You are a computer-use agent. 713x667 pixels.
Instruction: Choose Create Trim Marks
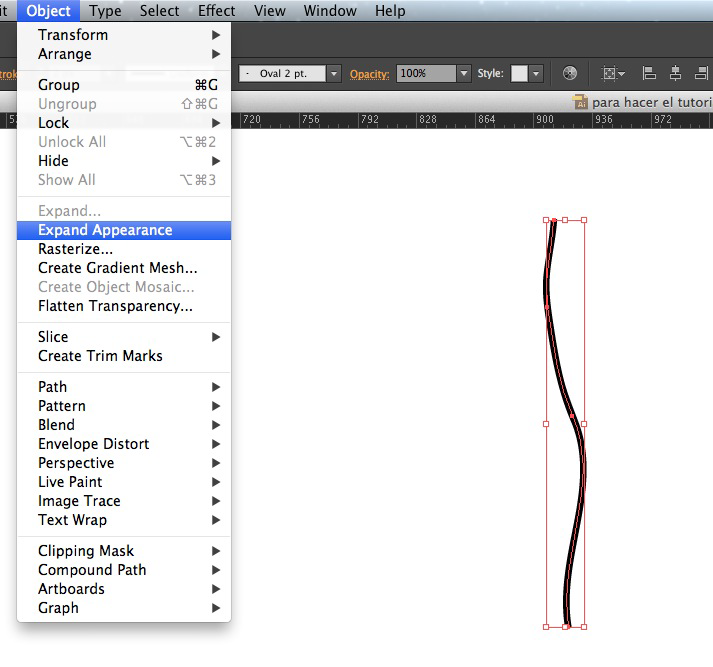(124, 356)
